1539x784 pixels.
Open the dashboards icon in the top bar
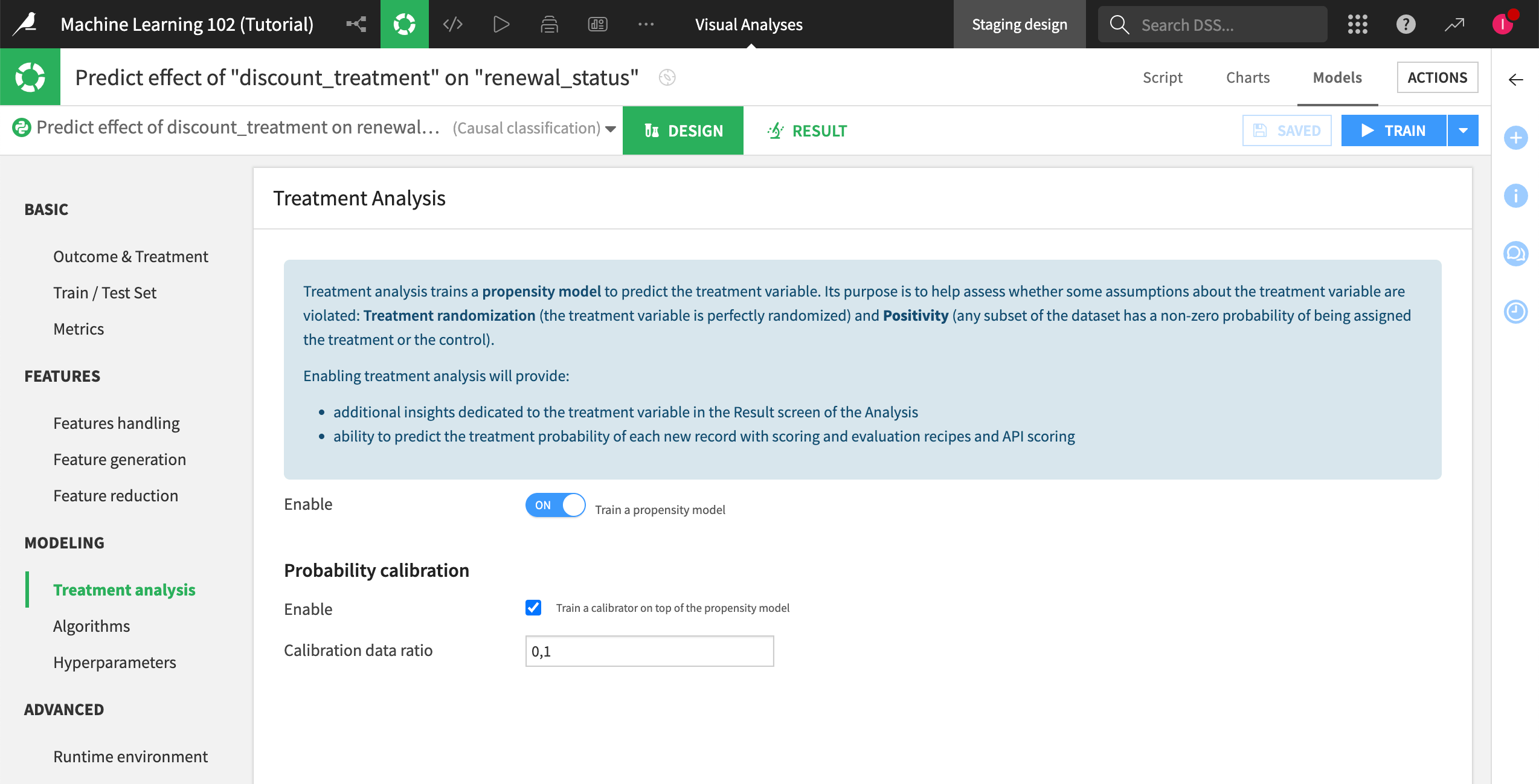(597, 24)
